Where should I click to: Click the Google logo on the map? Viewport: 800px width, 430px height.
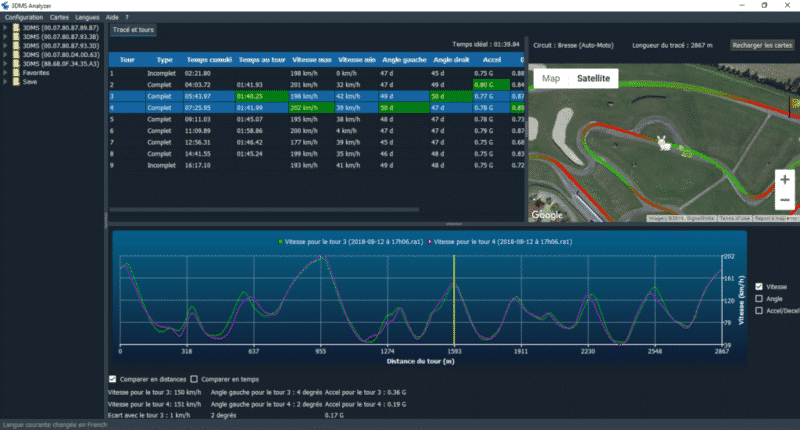coord(546,214)
